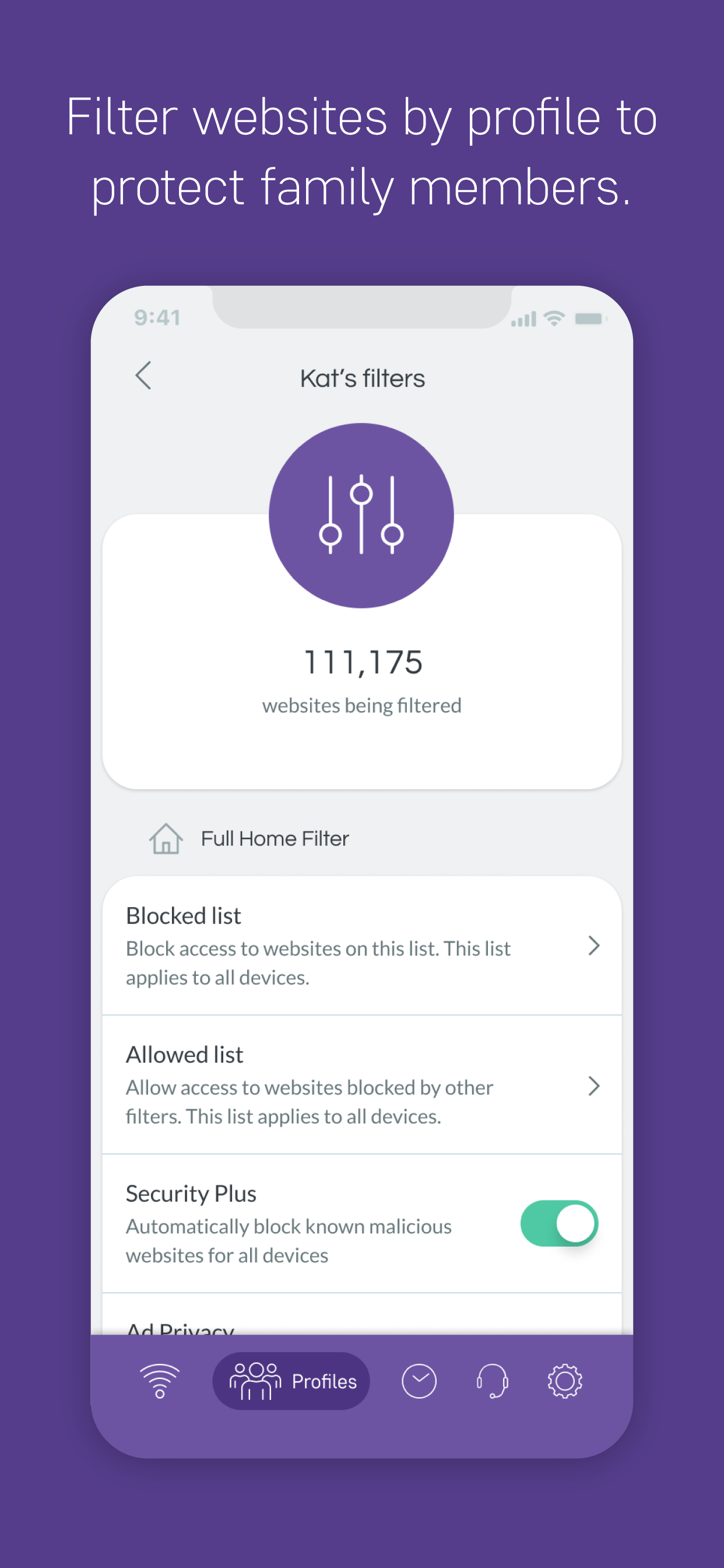
Task: Expand the Blocked list chevron
Action: coord(594,946)
